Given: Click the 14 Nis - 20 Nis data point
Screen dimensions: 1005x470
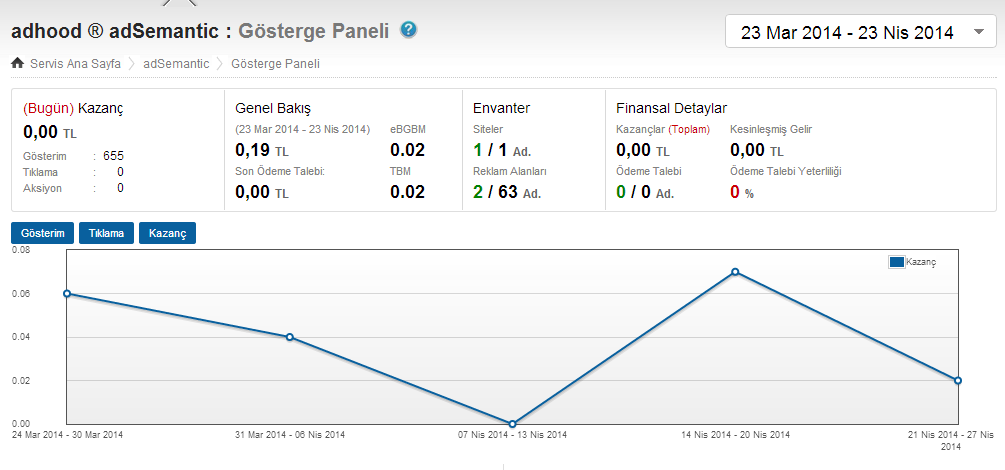Looking at the screenshot, I should [x=735, y=272].
